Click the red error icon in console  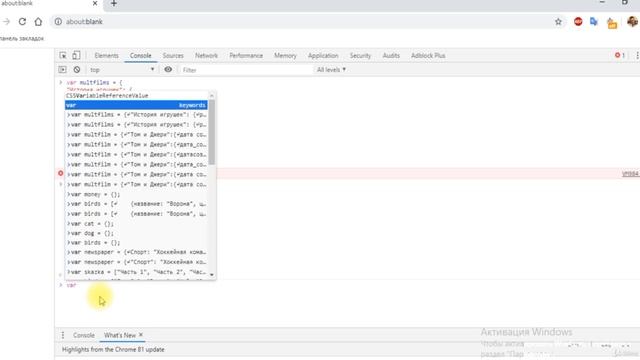pyautogui.click(x=60, y=173)
